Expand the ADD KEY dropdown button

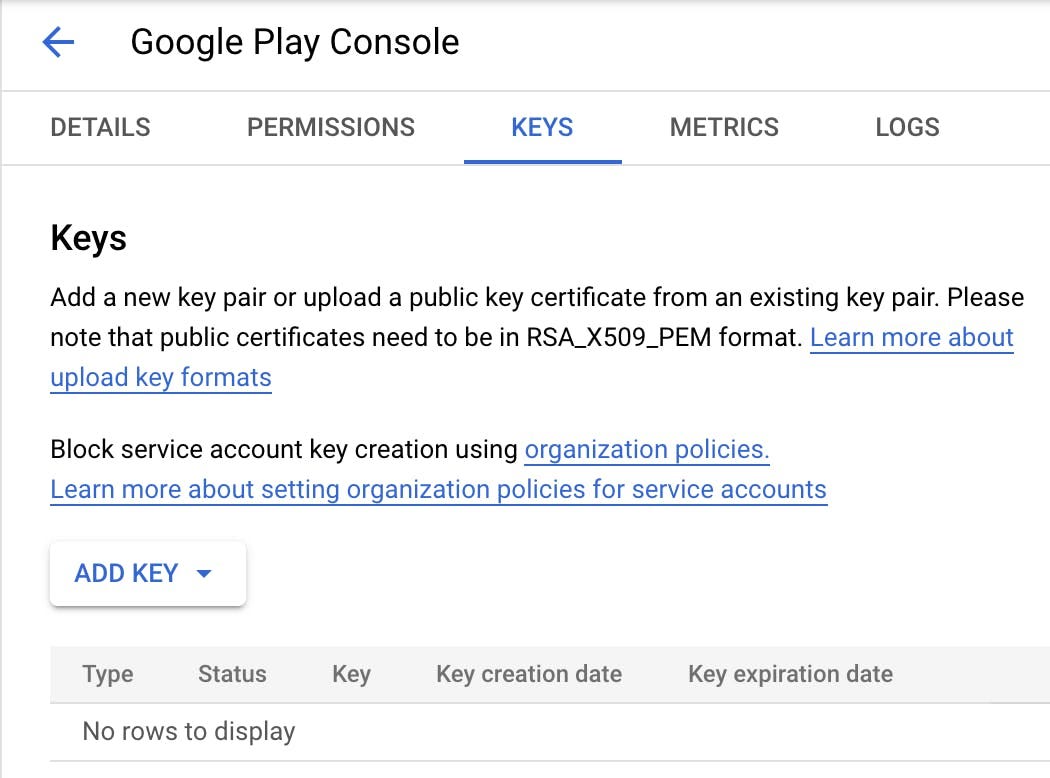[148, 574]
